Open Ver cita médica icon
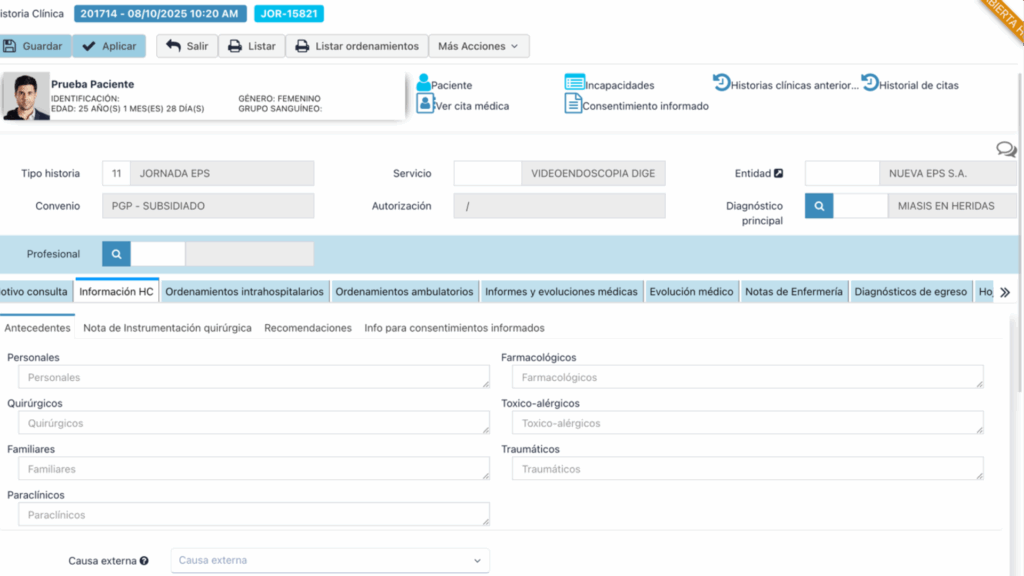 click(425, 104)
